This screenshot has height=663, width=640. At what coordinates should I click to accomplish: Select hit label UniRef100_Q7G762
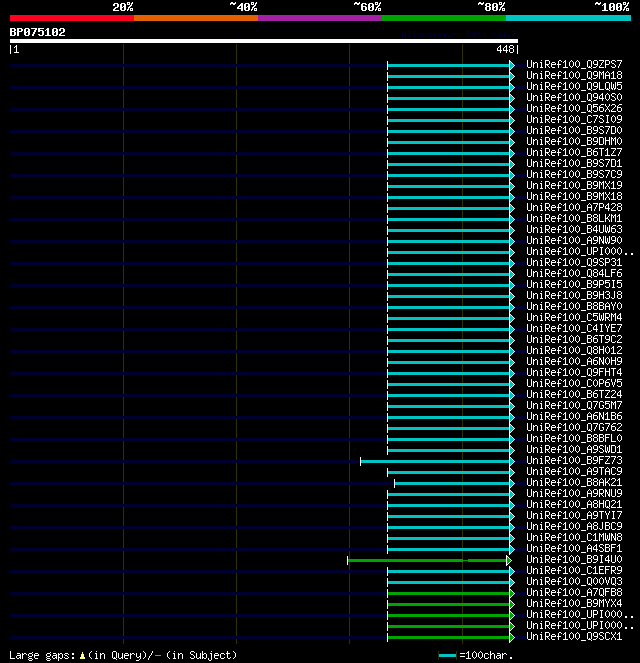tap(574, 427)
